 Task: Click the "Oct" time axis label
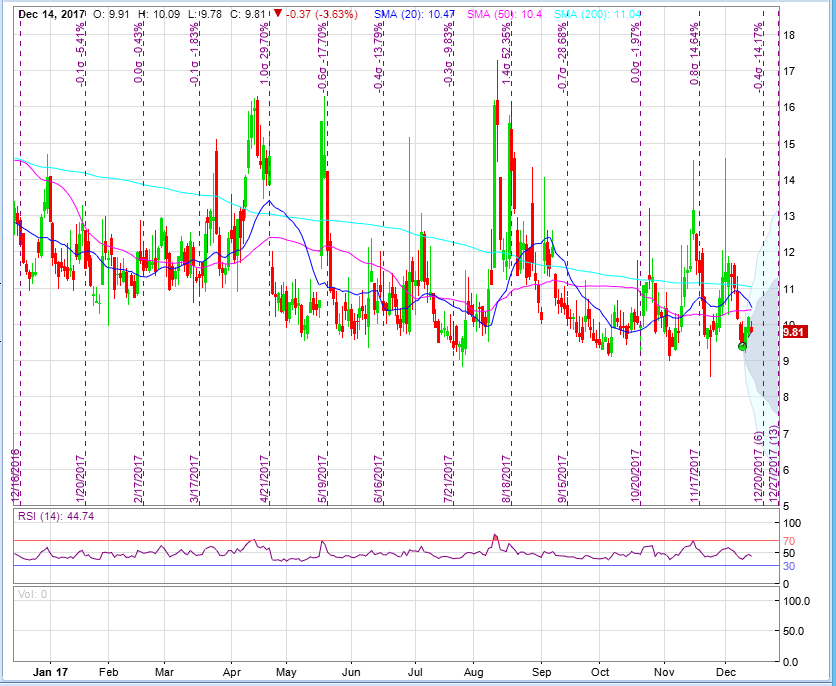600,672
